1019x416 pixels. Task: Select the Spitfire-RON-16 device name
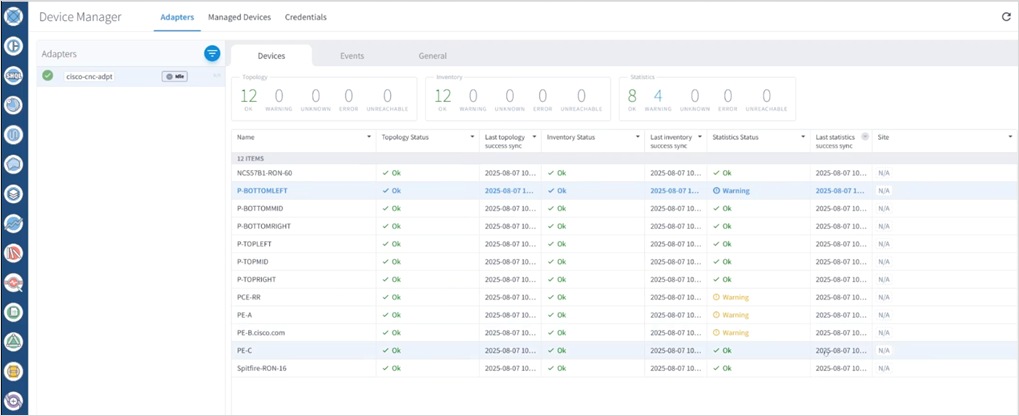(x=262, y=368)
